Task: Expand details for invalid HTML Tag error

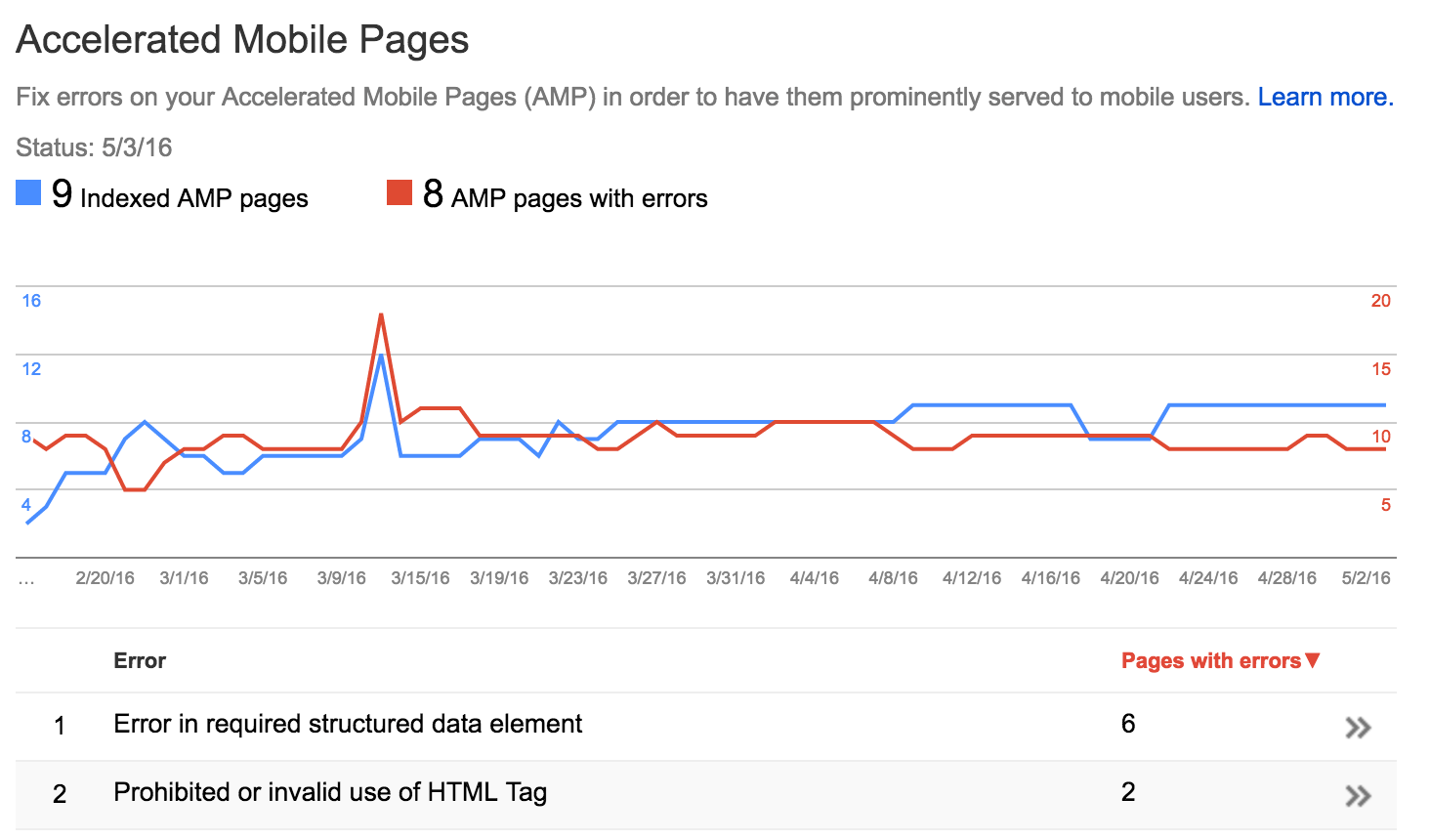Action: coord(1357,795)
